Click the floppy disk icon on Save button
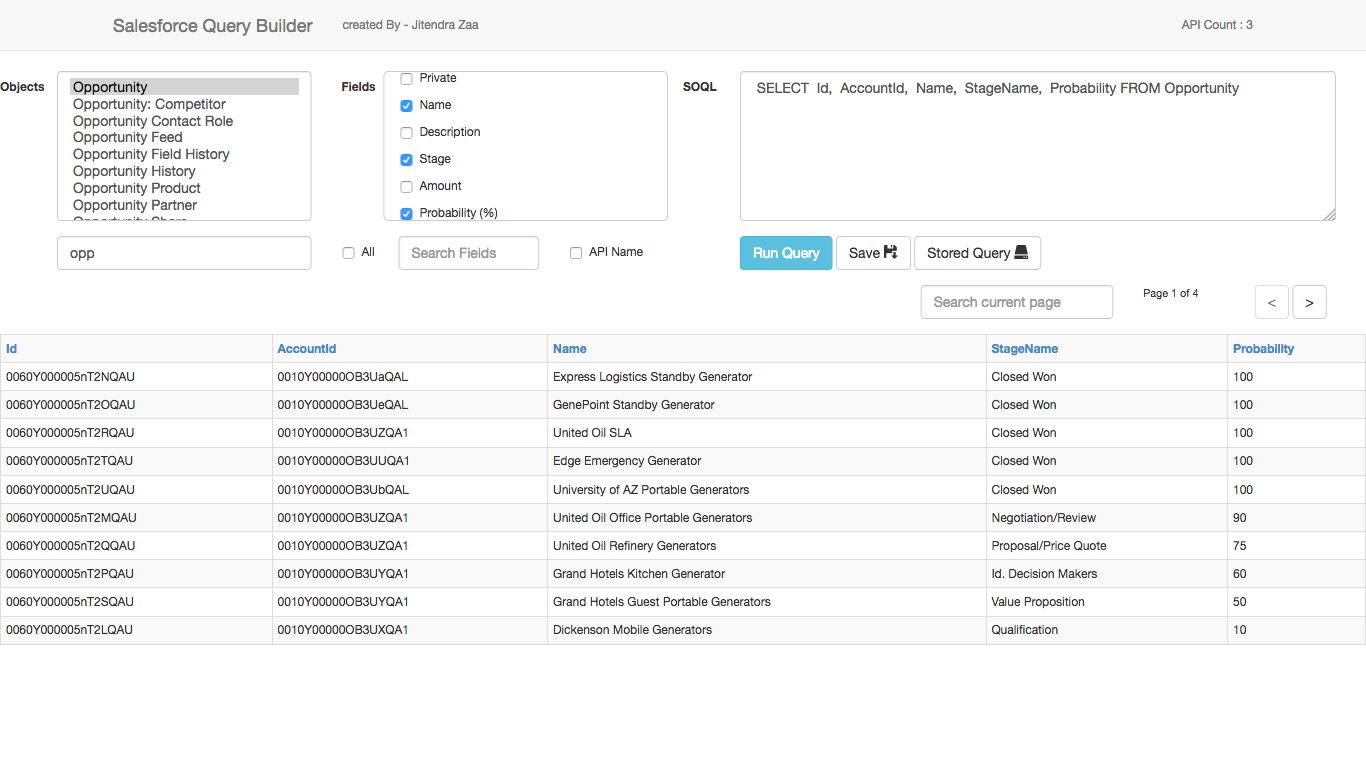Image resolution: width=1366 pixels, height=768 pixels. click(888, 253)
